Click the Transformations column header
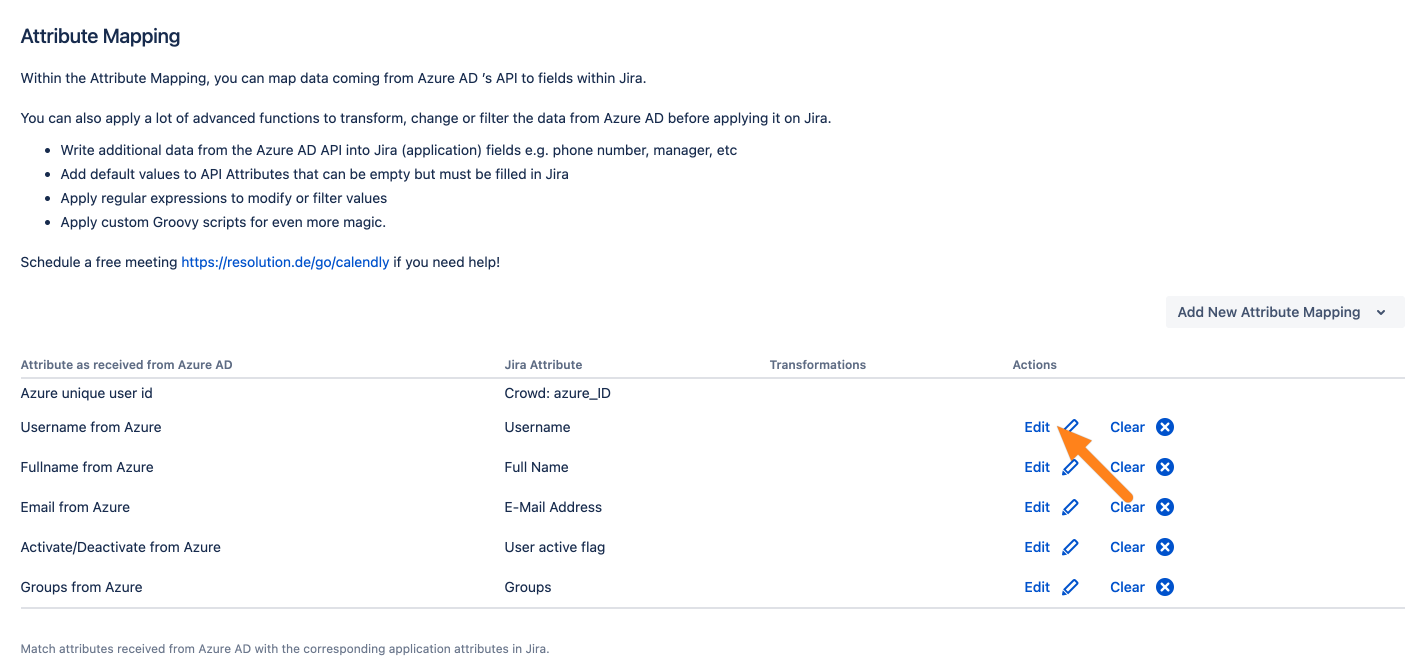Viewport: 1409px width, 672px height. click(x=817, y=365)
